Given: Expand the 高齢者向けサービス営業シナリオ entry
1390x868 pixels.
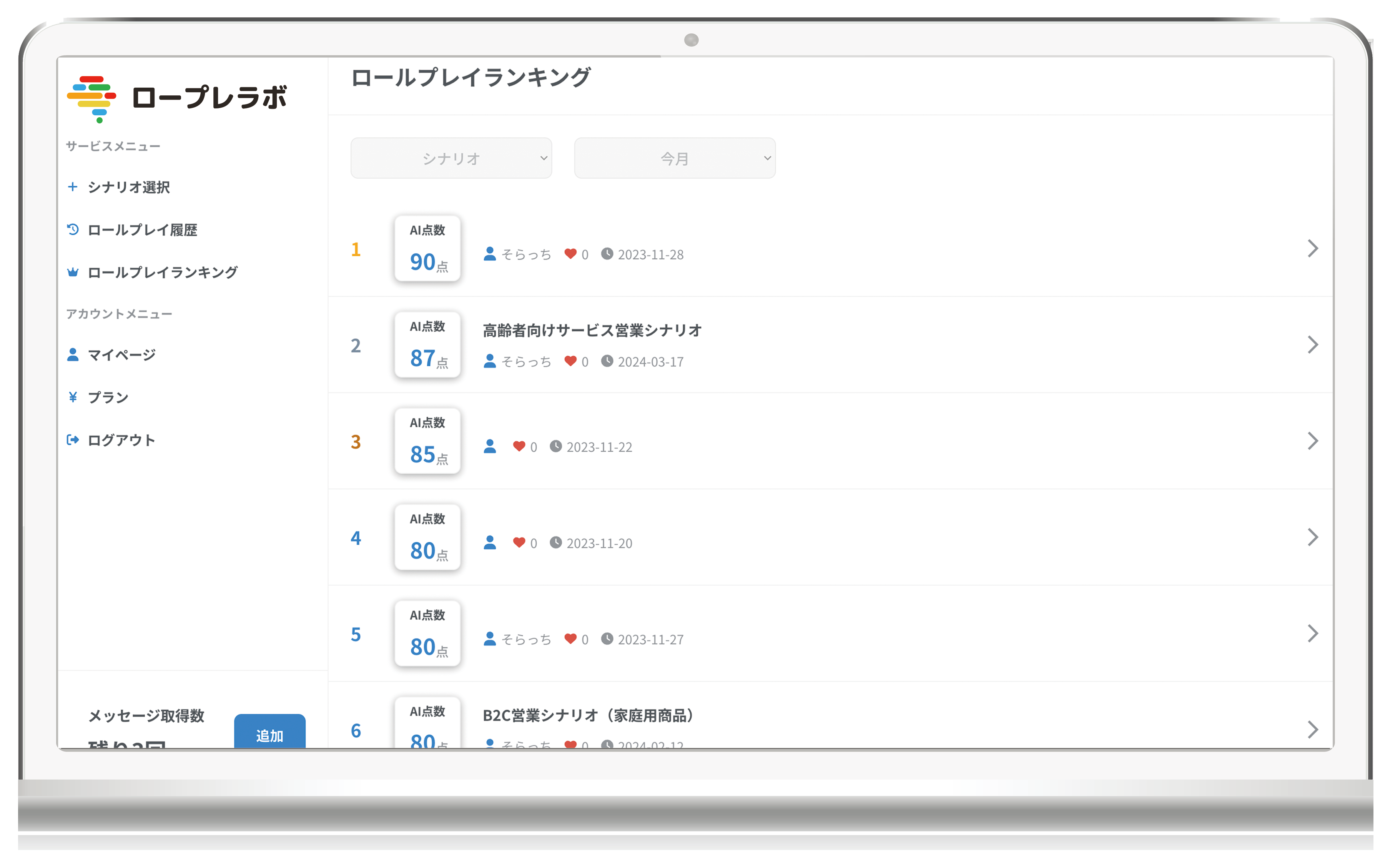Looking at the screenshot, I should (x=1313, y=345).
